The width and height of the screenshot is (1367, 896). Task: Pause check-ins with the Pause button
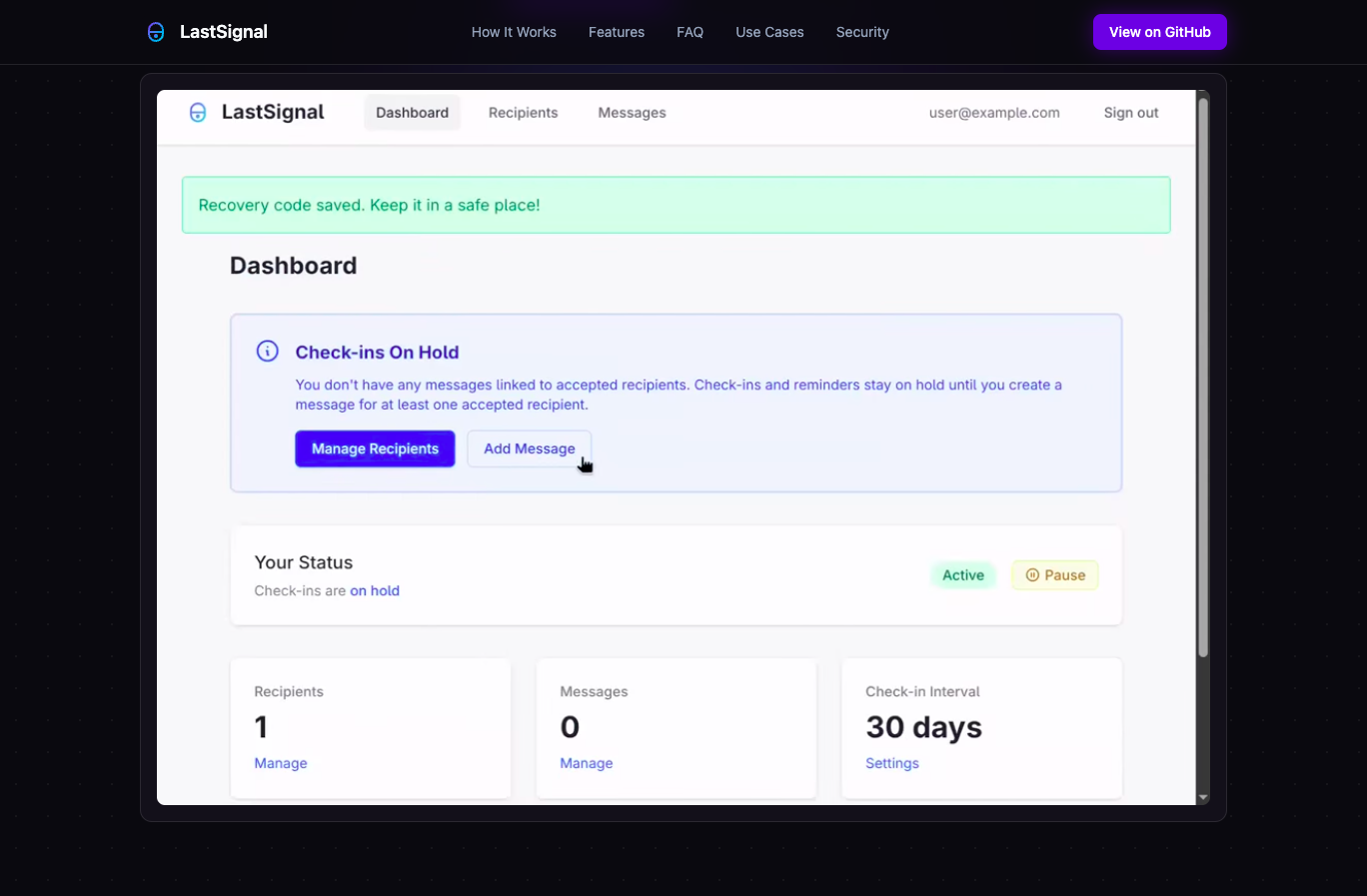[x=1055, y=575]
